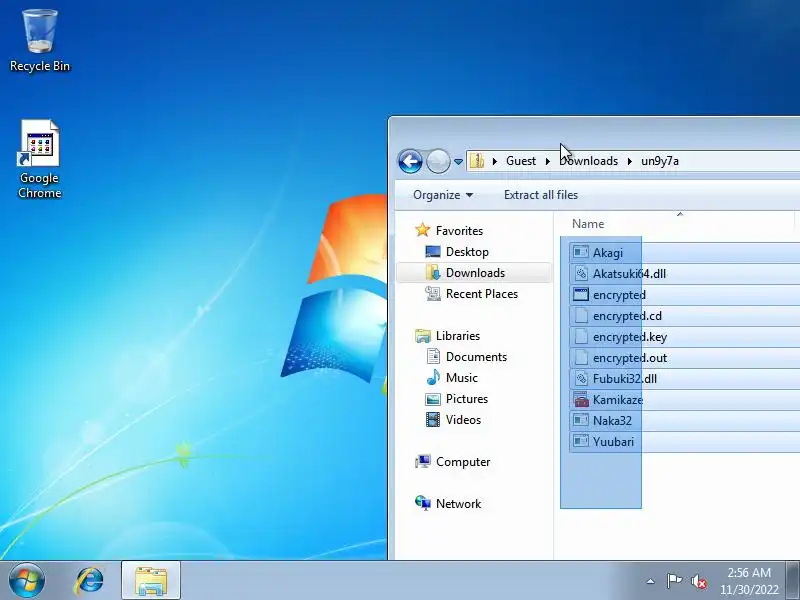Launch Internet Explorer from the taskbar
The width and height of the screenshot is (800, 600).
pos(89,581)
